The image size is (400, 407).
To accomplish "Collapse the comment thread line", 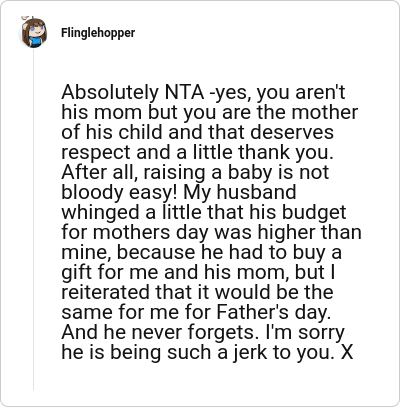I will point(33,220).
